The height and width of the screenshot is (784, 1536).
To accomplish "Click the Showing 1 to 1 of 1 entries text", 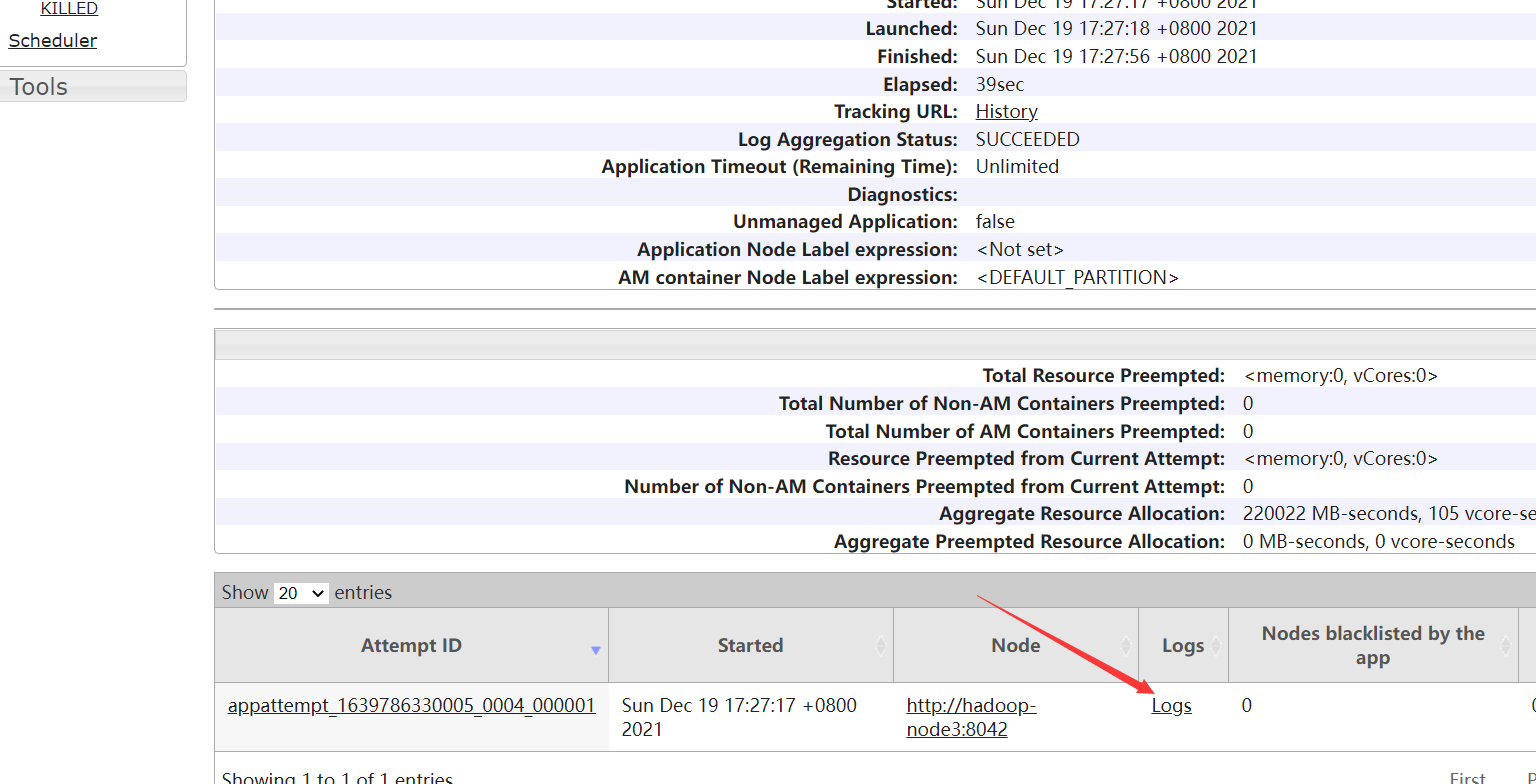I will point(337,777).
